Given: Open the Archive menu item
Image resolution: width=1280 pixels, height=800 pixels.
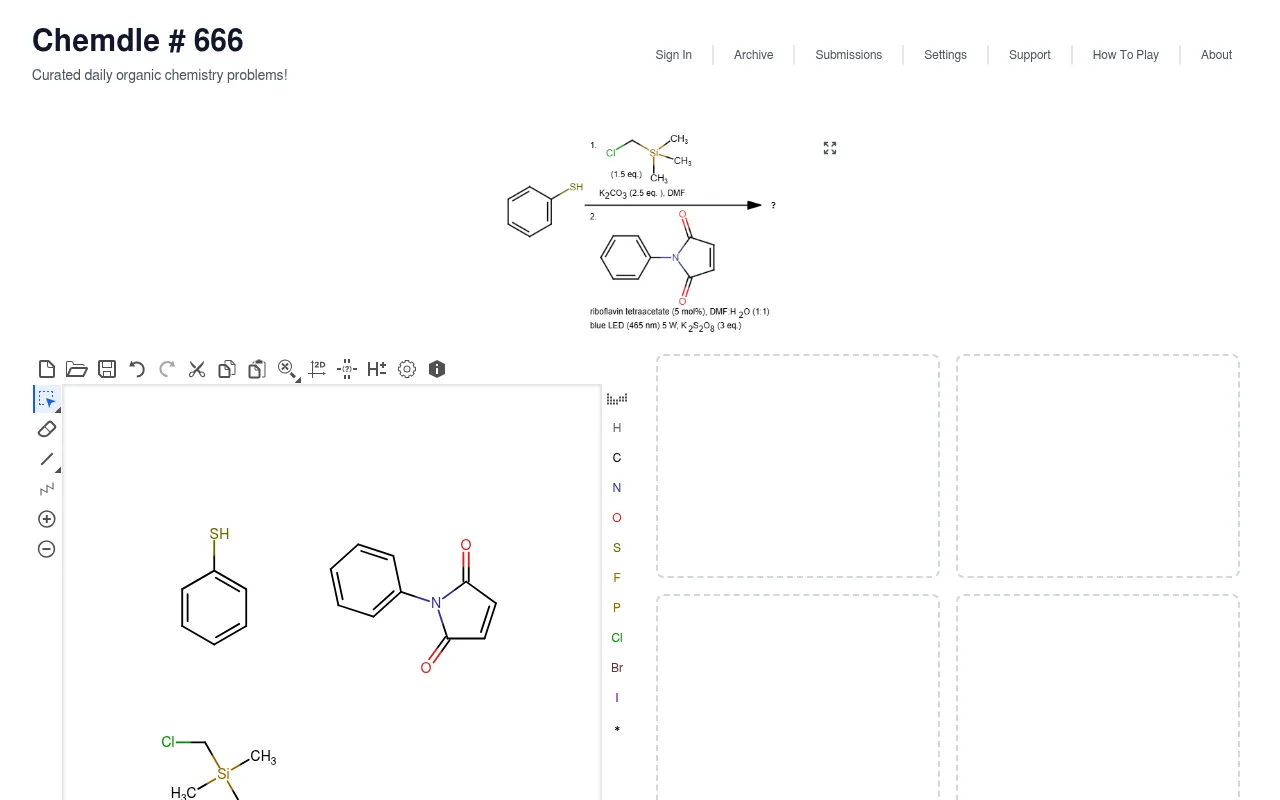Looking at the screenshot, I should click(754, 55).
